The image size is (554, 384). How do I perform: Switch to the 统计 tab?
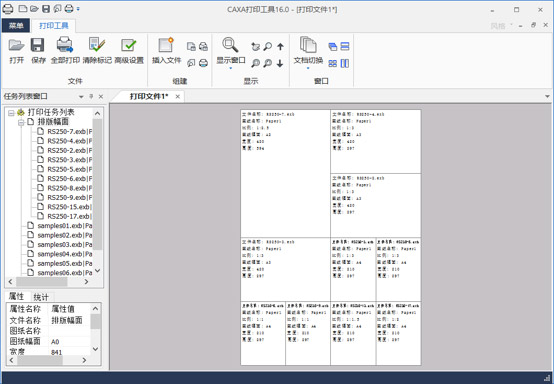41,297
